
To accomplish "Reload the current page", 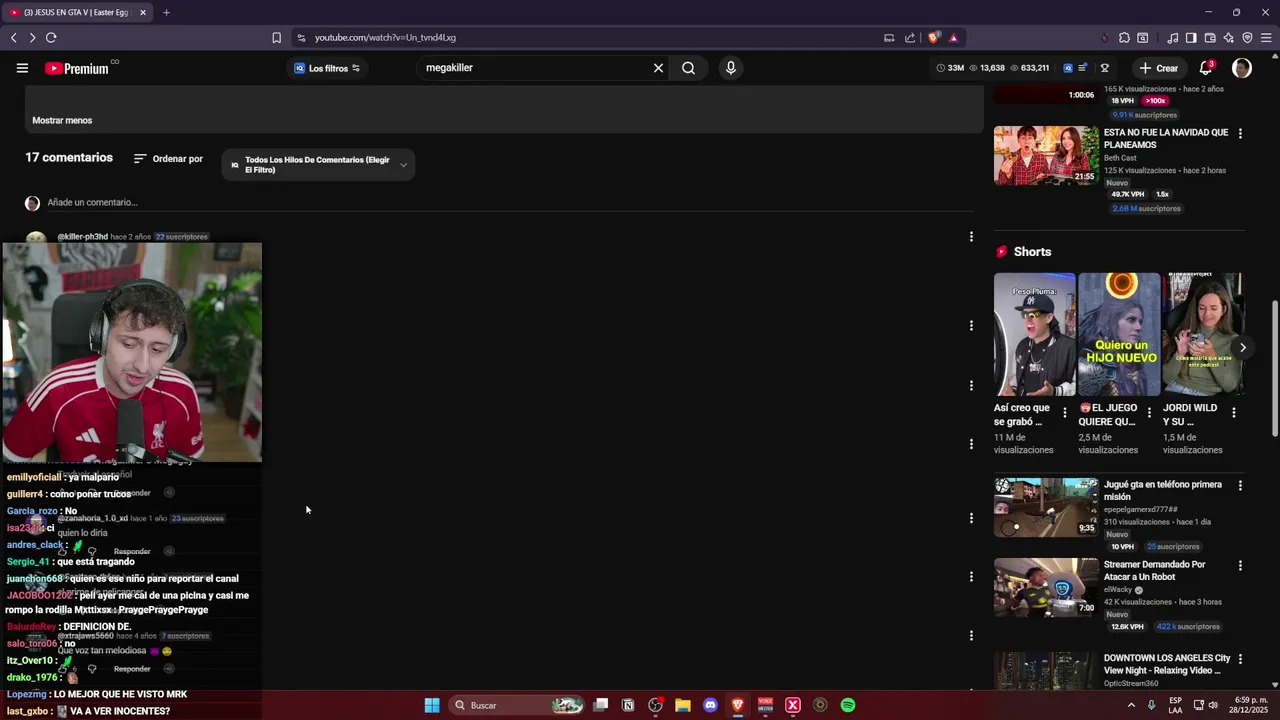I will pos(51,37).
